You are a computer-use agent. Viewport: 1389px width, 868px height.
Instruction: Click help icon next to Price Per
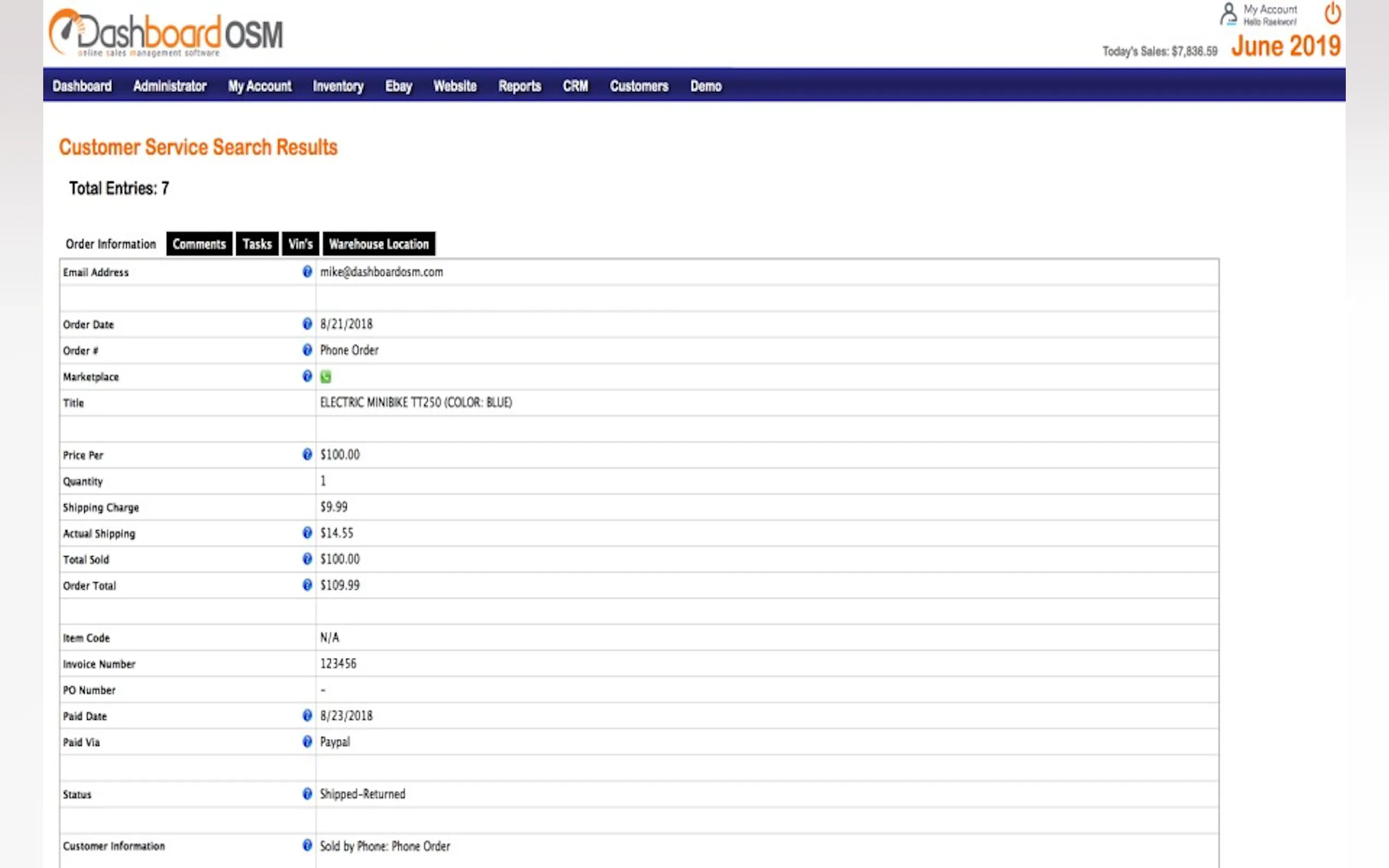307,454
